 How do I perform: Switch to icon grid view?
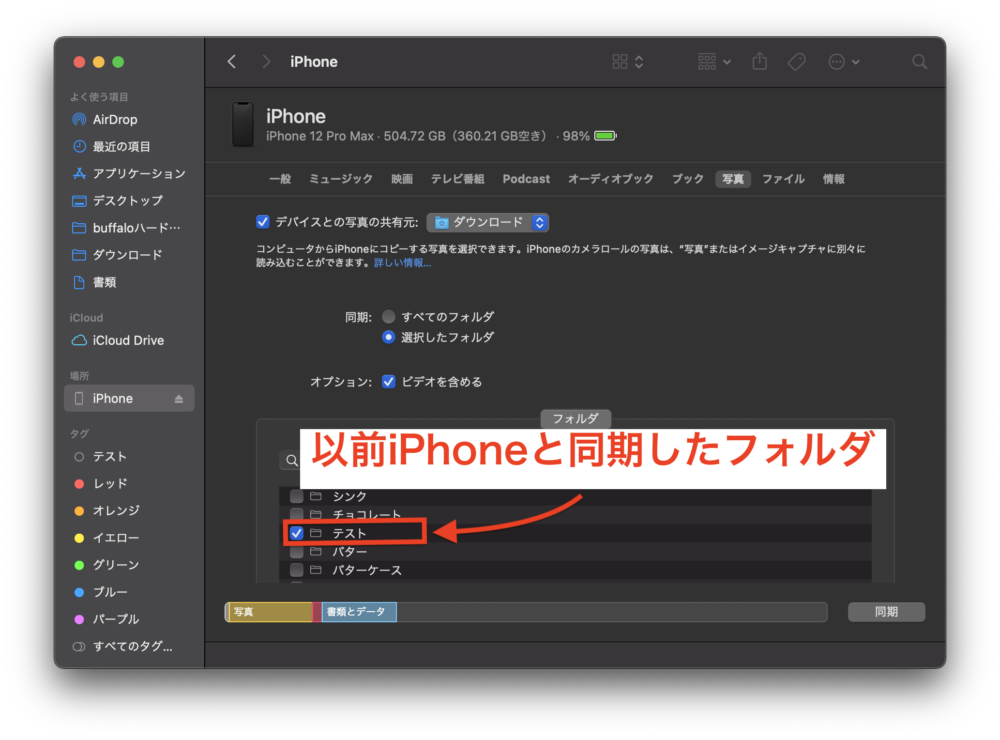point(628,62)
